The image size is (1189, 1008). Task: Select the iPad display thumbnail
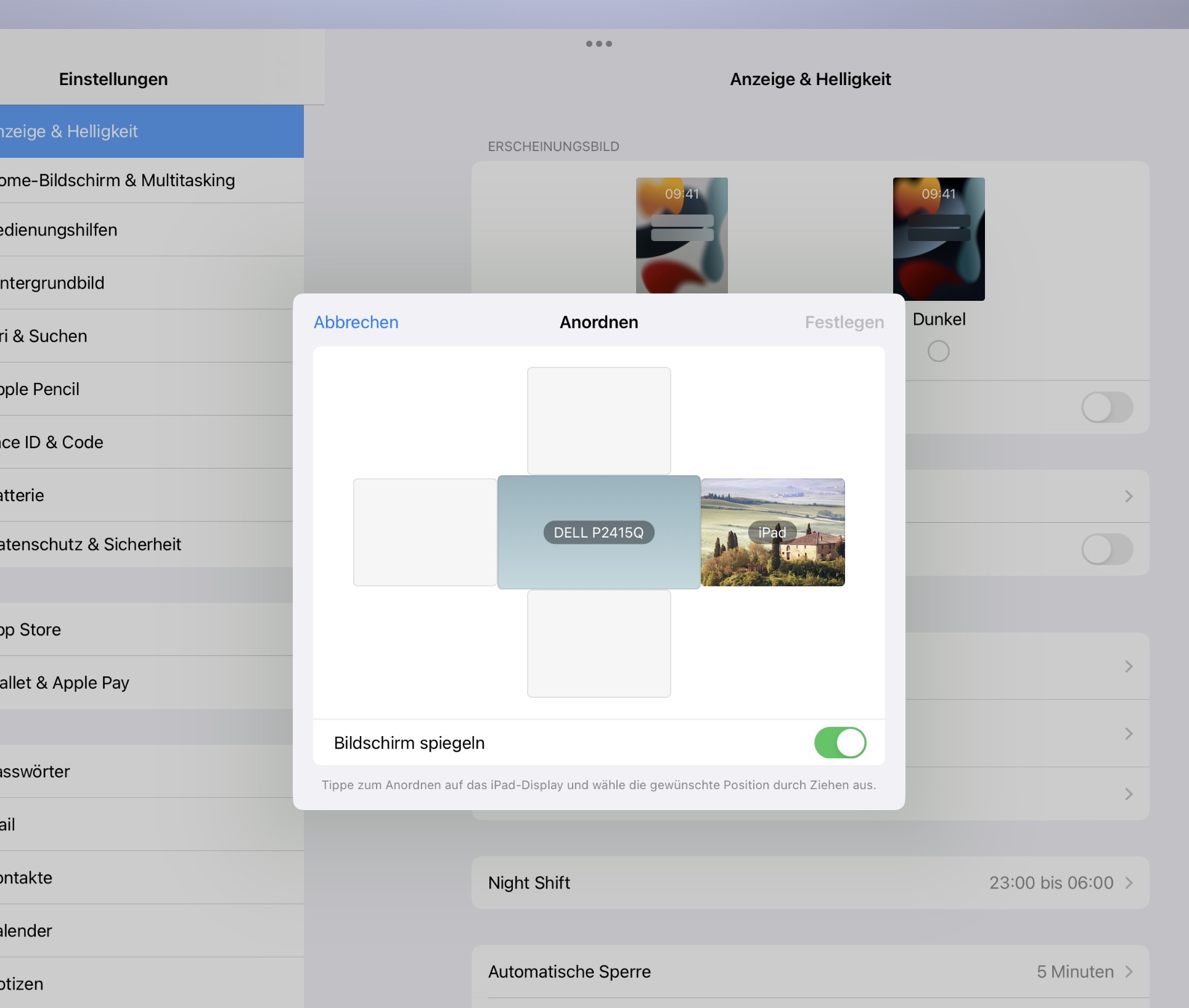(772, 532)
